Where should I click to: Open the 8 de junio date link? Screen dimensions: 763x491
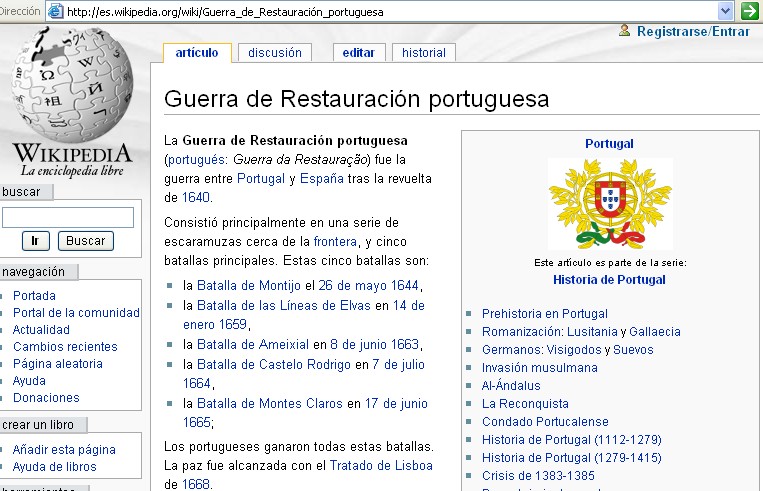(358, 345)
